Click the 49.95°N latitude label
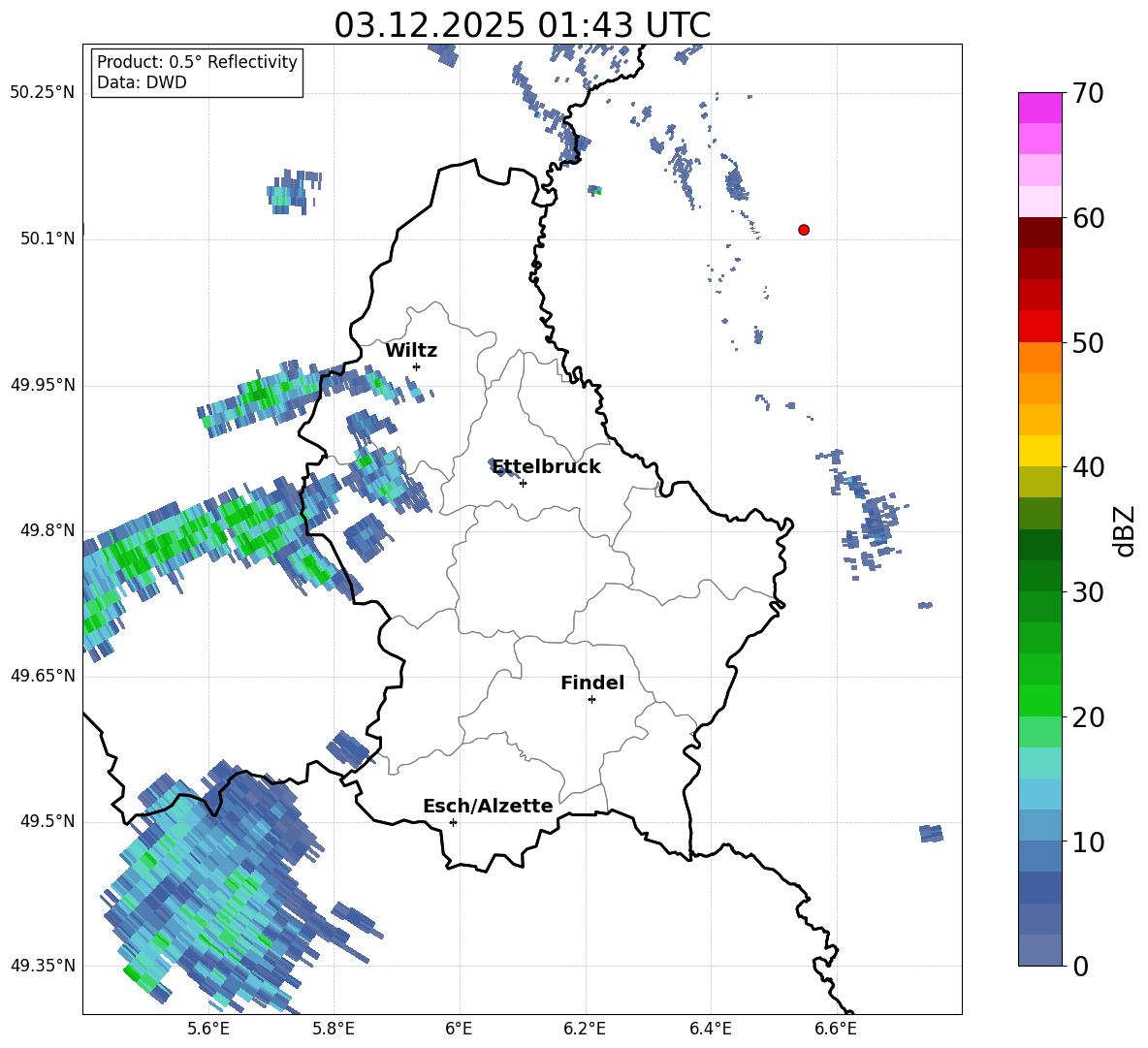 coord(43,384)
